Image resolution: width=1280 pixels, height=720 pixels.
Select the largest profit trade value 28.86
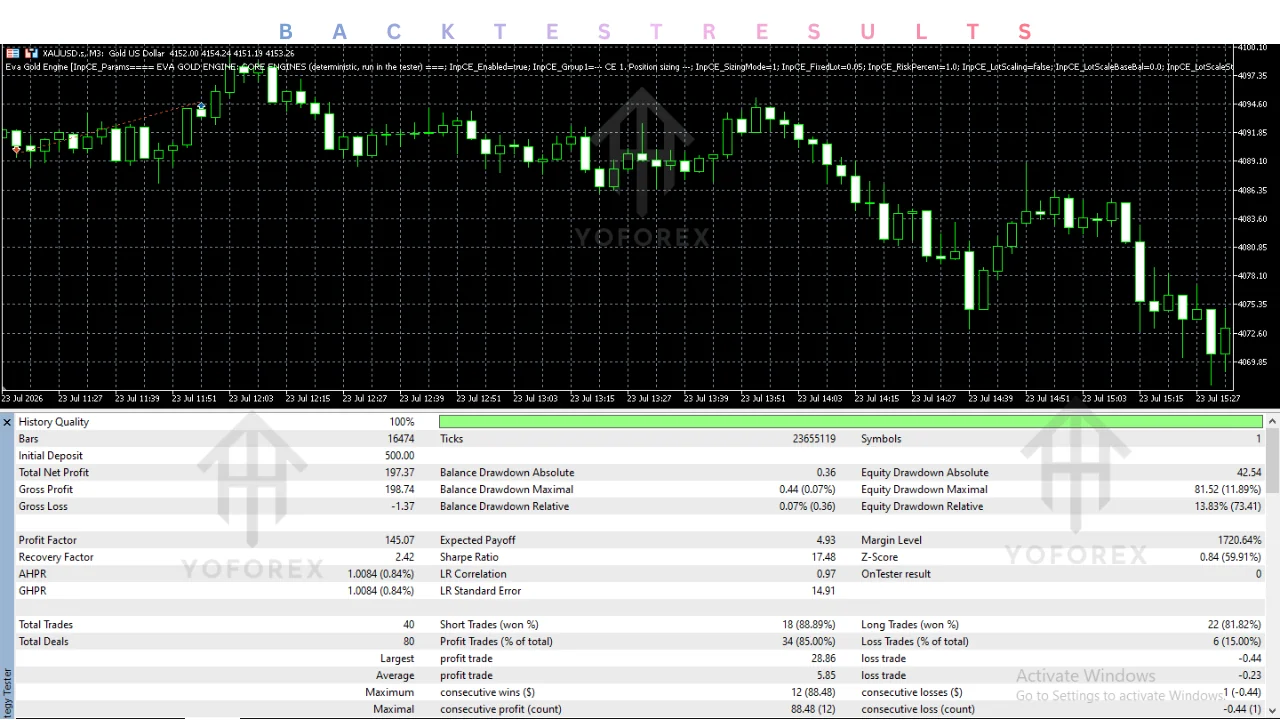(x=824, y=659)
